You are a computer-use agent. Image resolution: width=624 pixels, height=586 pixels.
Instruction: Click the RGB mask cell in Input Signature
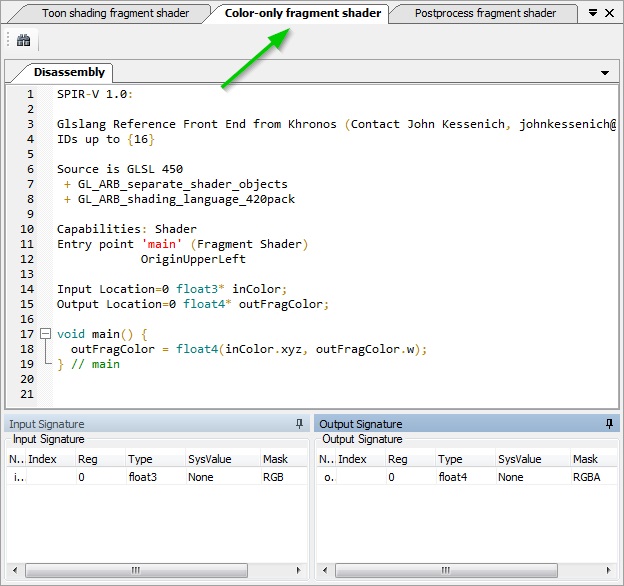point(273,477)
